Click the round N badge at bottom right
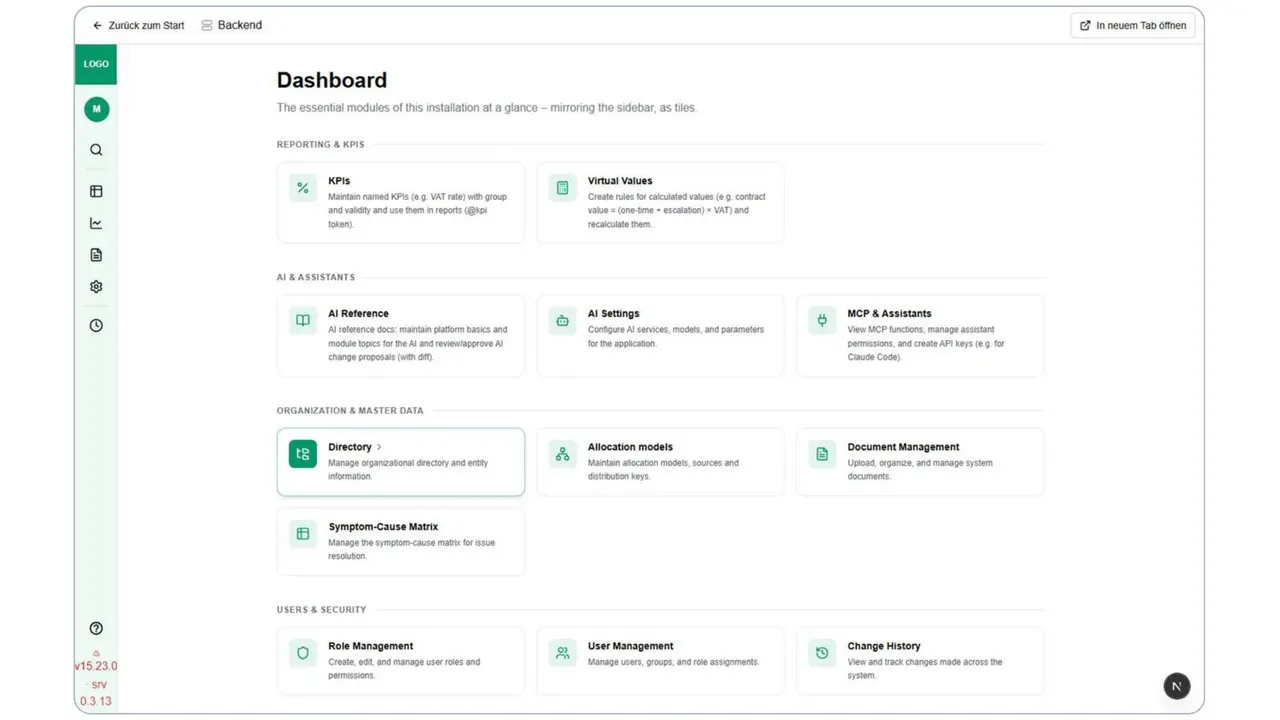 (1177, 686)
